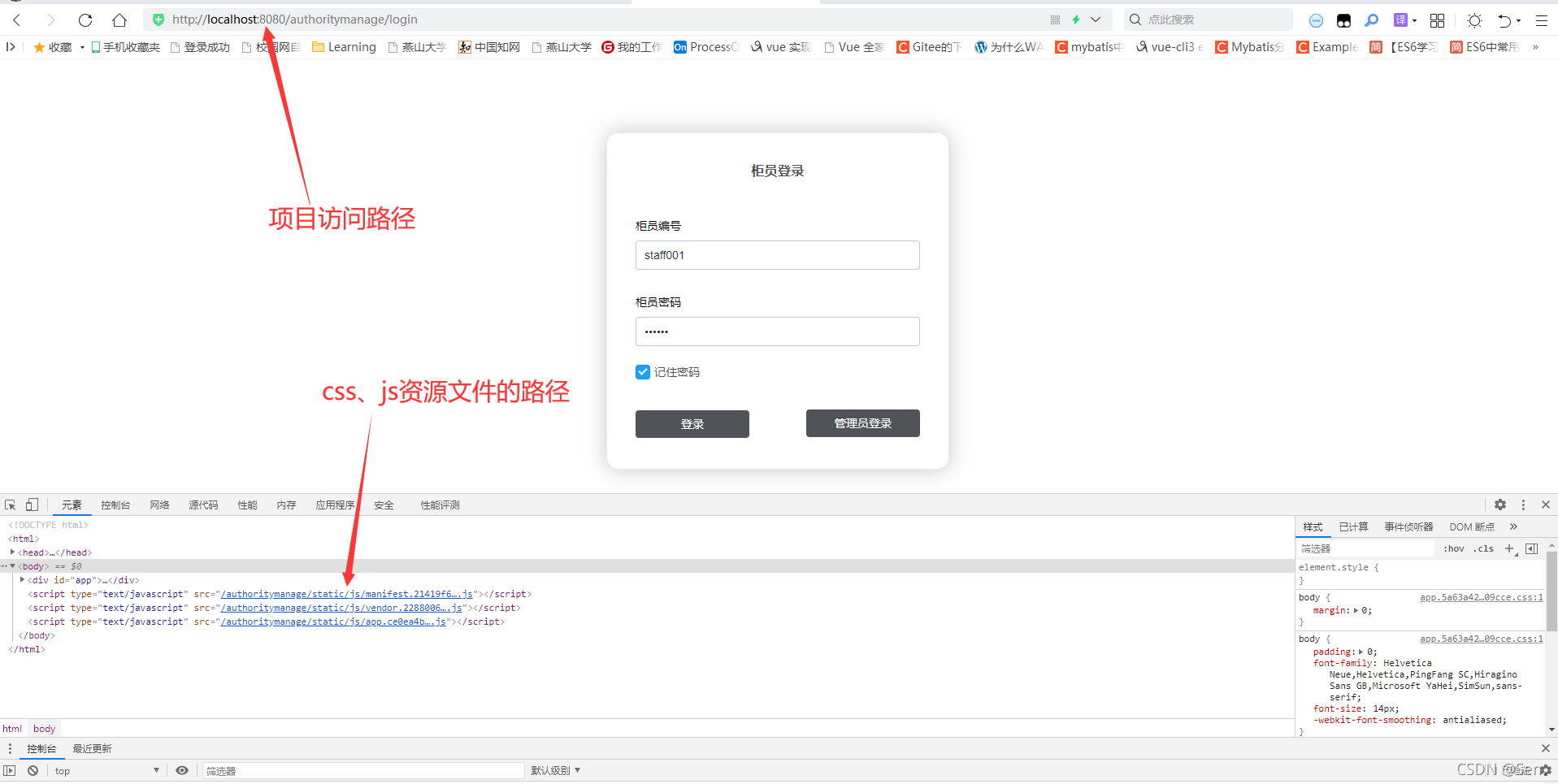Switch to the 网络 DevTools tab

click(x=160, y=505)
